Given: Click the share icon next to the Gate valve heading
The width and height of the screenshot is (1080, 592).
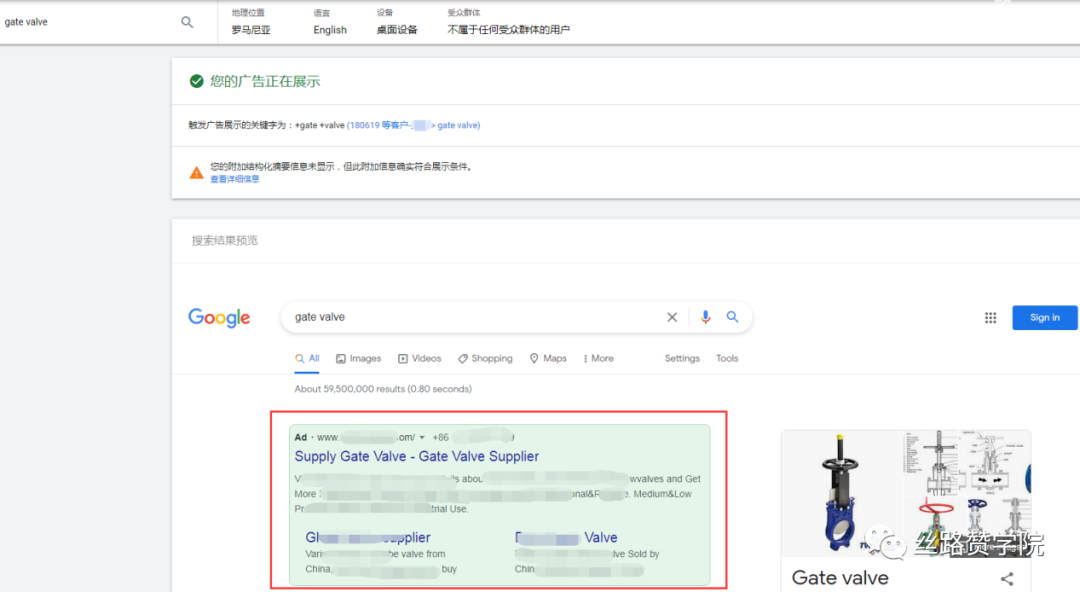Looking at the screenshot, I should pyautogui.click(x=1007, y=578).
